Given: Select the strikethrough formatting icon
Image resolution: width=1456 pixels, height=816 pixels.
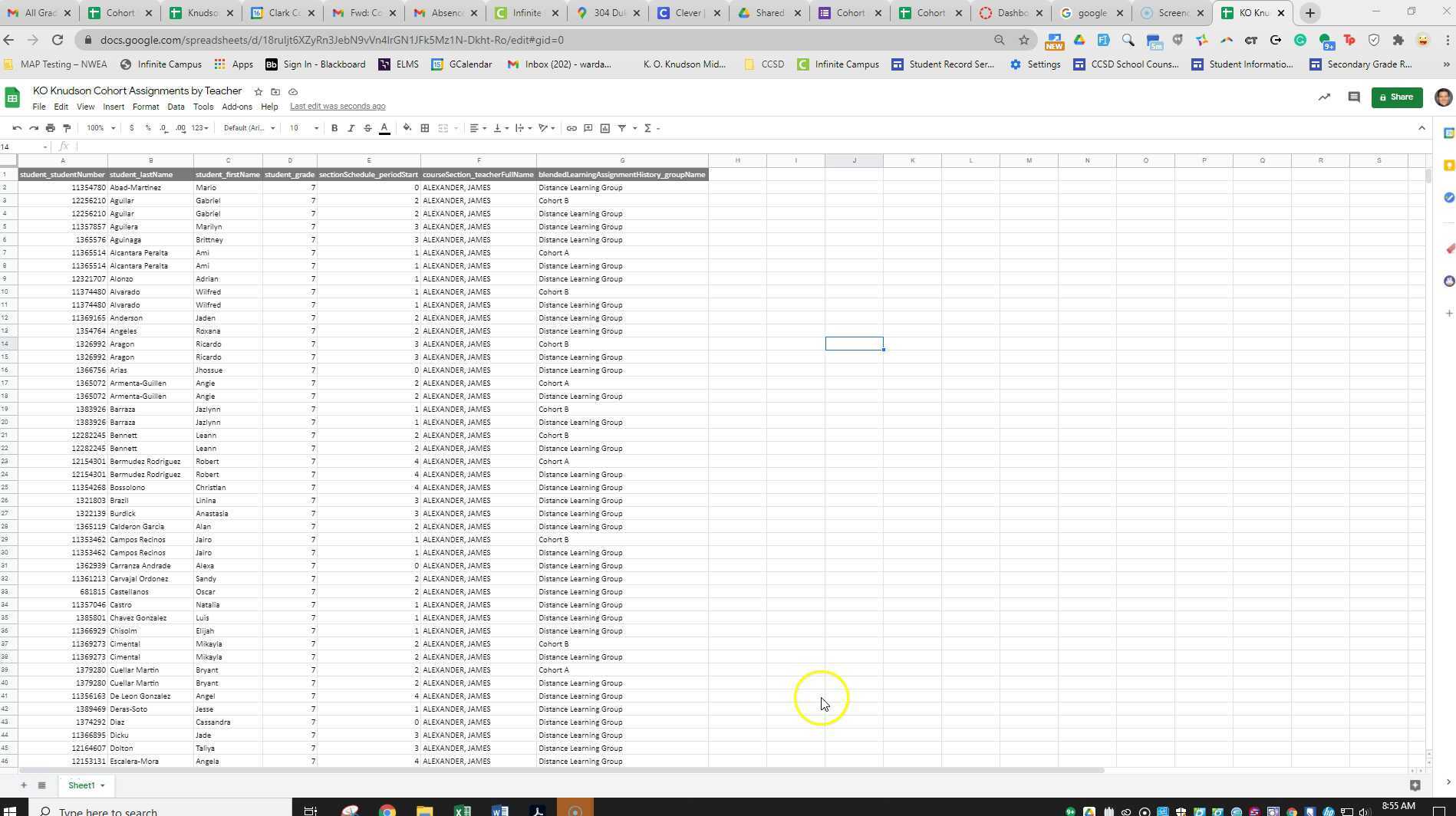Looking at the screenshot, I should coord(367,128).
